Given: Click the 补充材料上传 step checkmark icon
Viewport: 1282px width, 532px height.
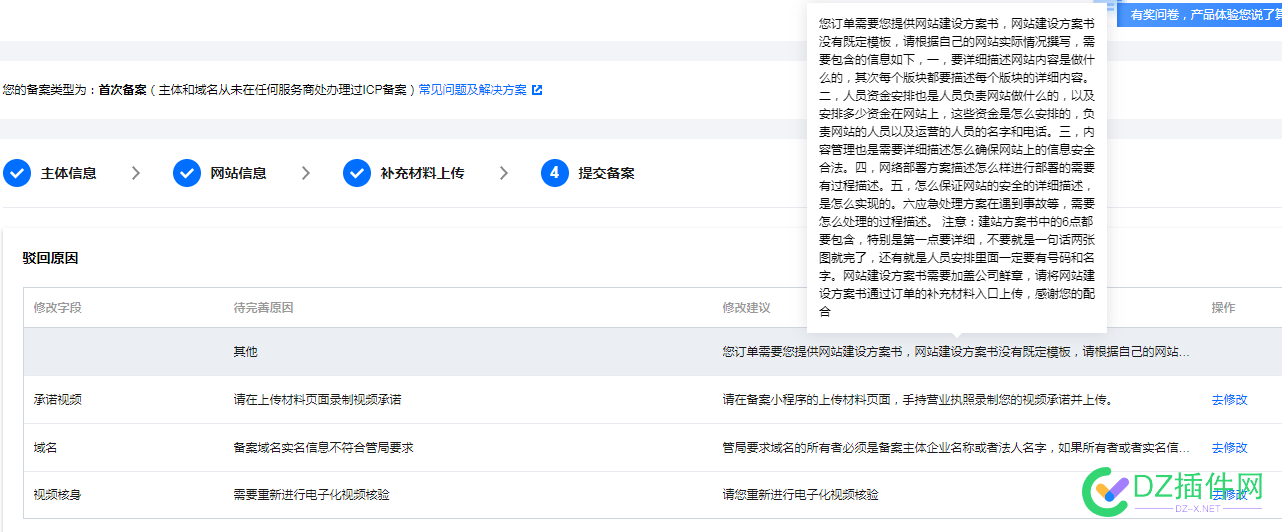Looking at the screenshot, I should coord(357,173).
